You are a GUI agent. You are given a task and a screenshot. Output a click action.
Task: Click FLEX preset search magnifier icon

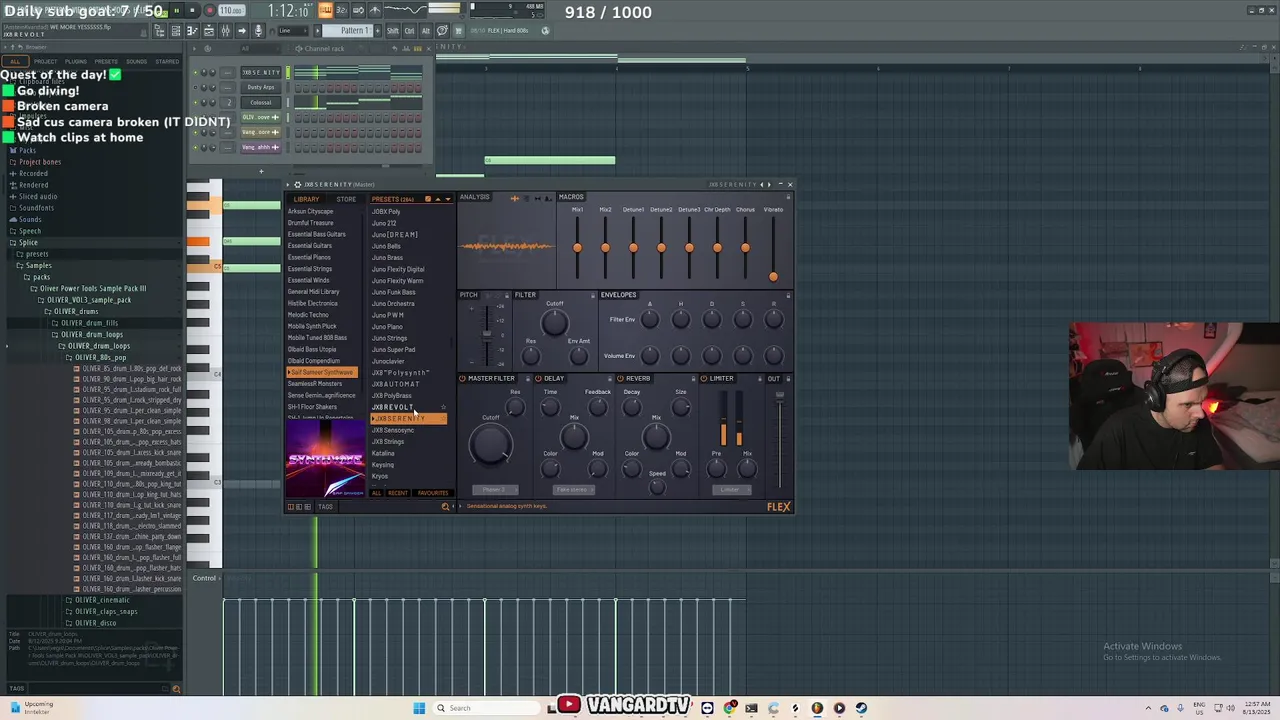click(445, 507)
